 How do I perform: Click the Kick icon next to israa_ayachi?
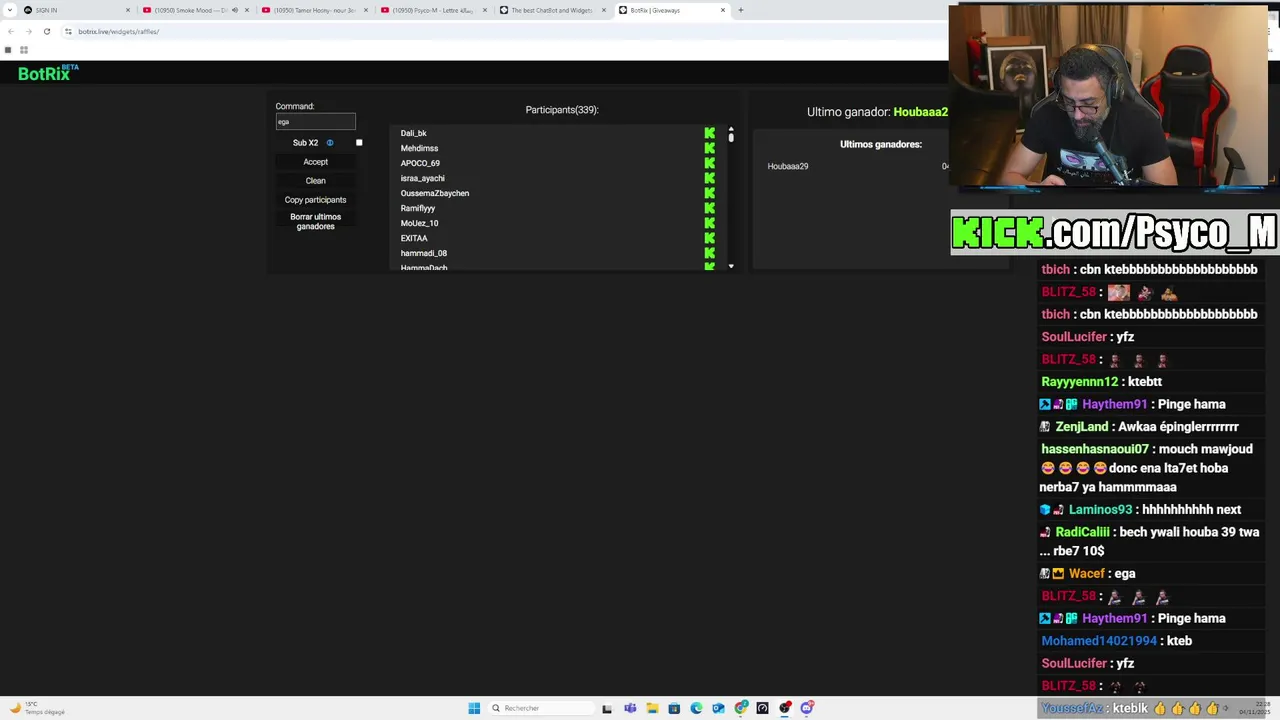tap(710, 178)
